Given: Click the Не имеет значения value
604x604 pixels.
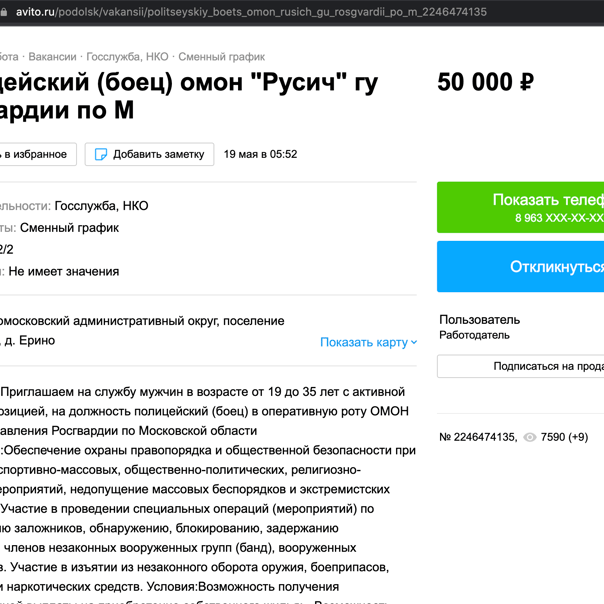Looking at the screenshot, I should point(64,272).
